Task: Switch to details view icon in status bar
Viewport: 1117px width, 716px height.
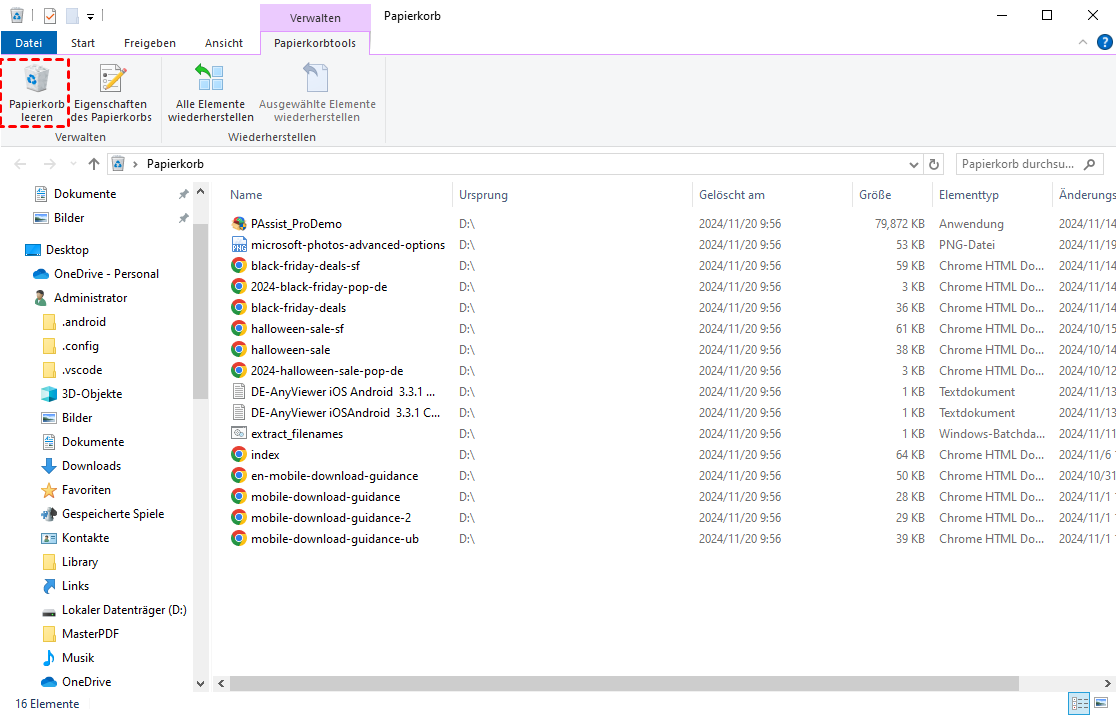Action: (1079, 704)
